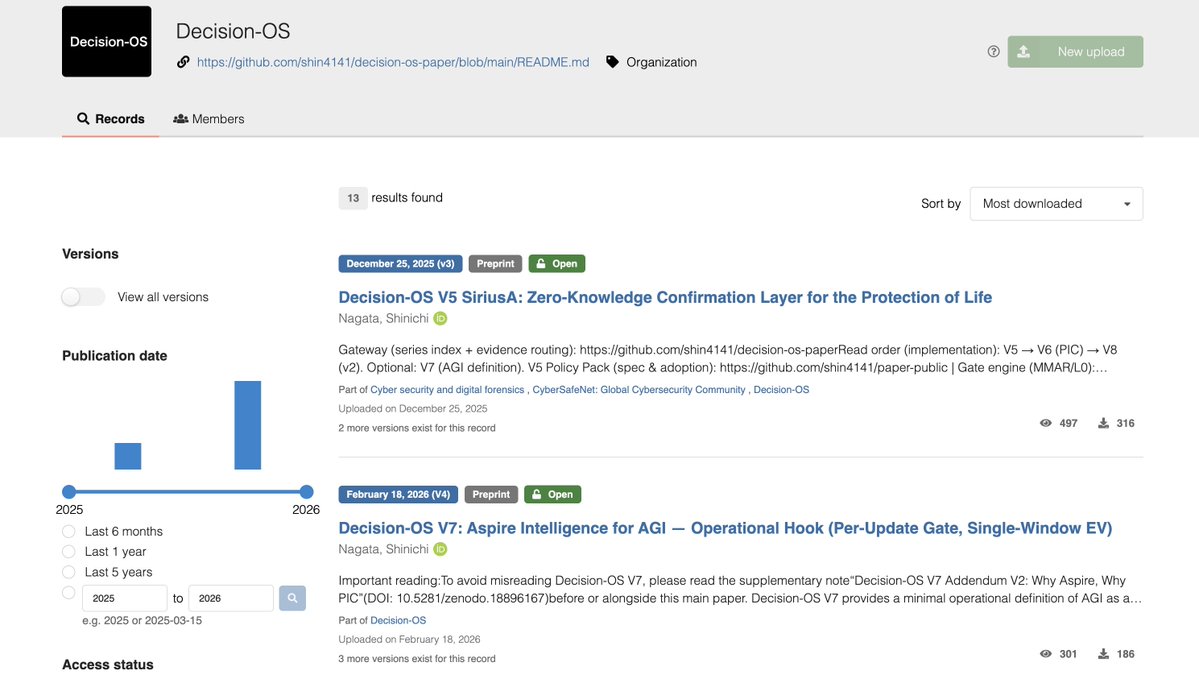This screenshot has height=683, width=1199.
Task: Select the Last 1 year radio option
Action: coord(69,551)
